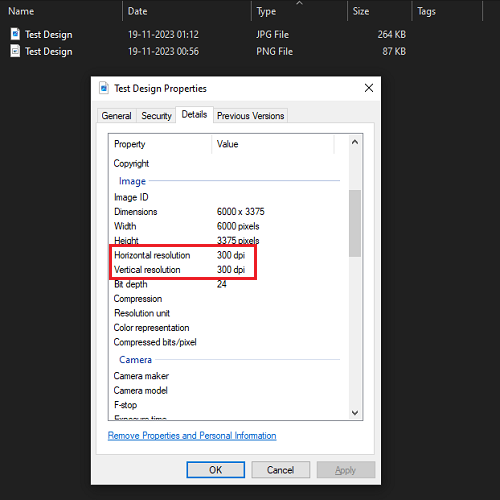Open Remove Properties and Personal Information link
The width and height of the screenshot is (500, 500).
192,435
